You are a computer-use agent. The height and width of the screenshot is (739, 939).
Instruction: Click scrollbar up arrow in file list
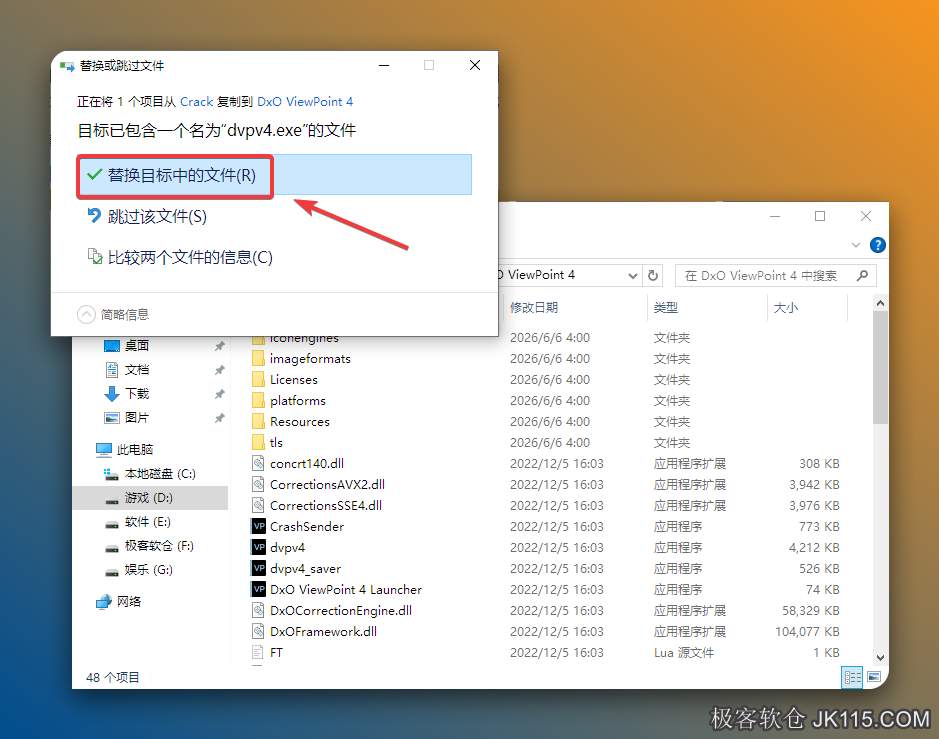[x=880, y=304]
